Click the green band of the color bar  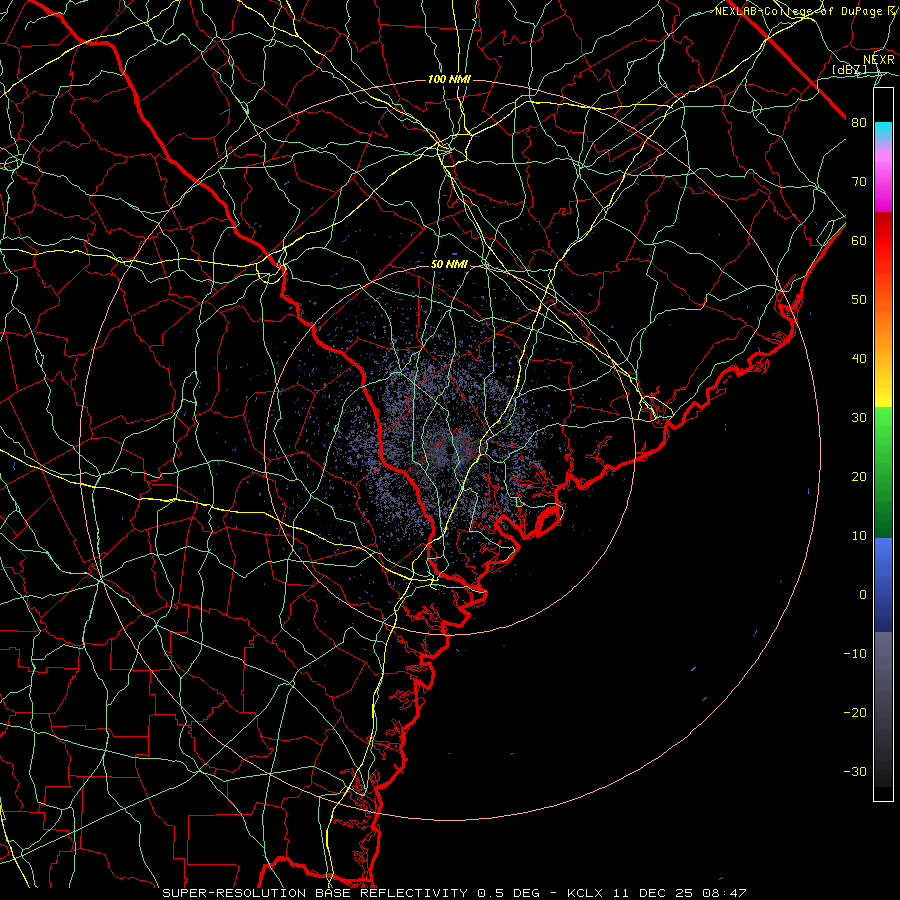(x=883, y=472)
